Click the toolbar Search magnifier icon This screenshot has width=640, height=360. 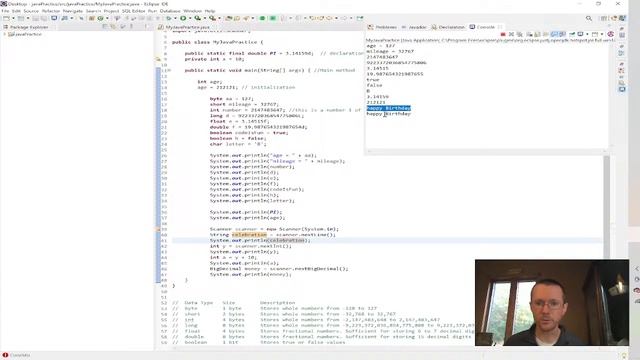pos(589,18)
